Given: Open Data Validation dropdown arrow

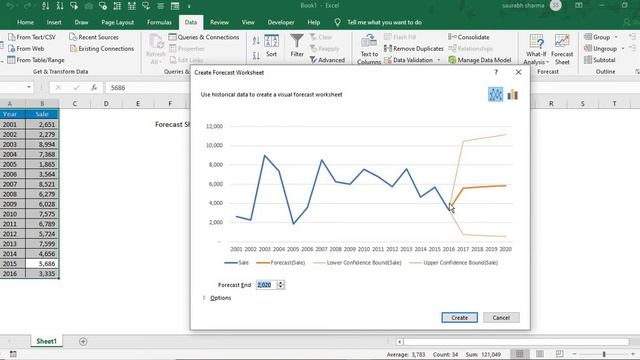Looking at the screenshot, I should pos(439,60).
